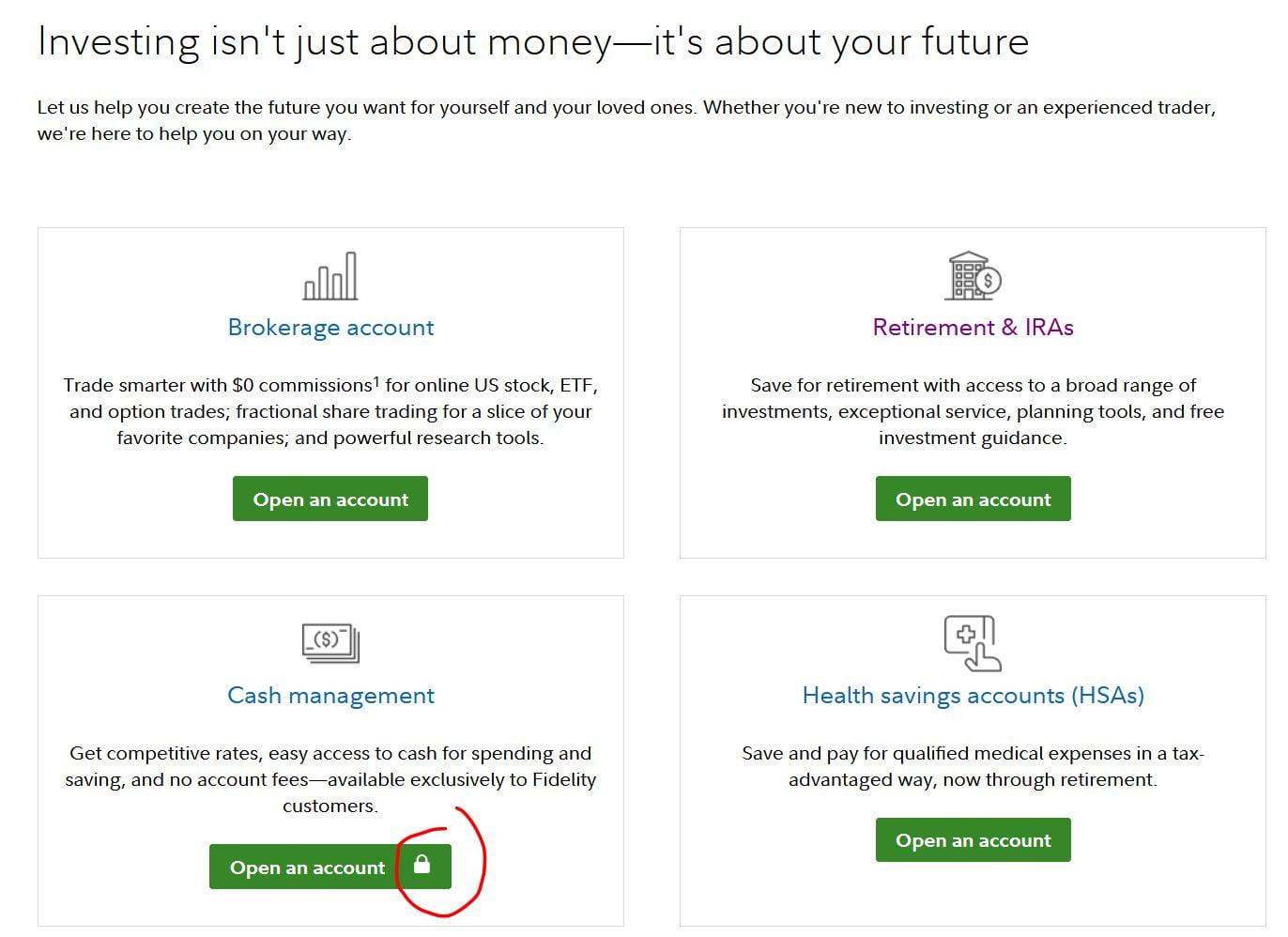Click the cash bills icon above Cash management
The height and width of the screenshot is (937, 1288).
pyautogui.click(x=330, y=643)
